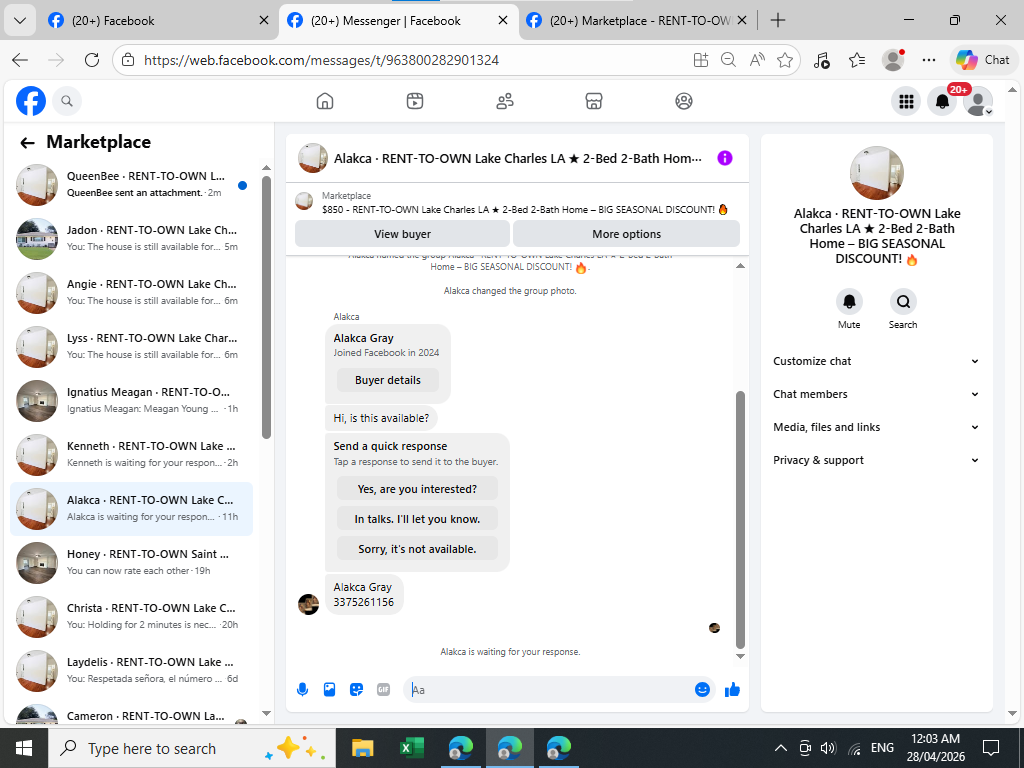Open zoom out magnifier in address bar
Screen dimensions: 1024x768
click(x=728, y=60)
